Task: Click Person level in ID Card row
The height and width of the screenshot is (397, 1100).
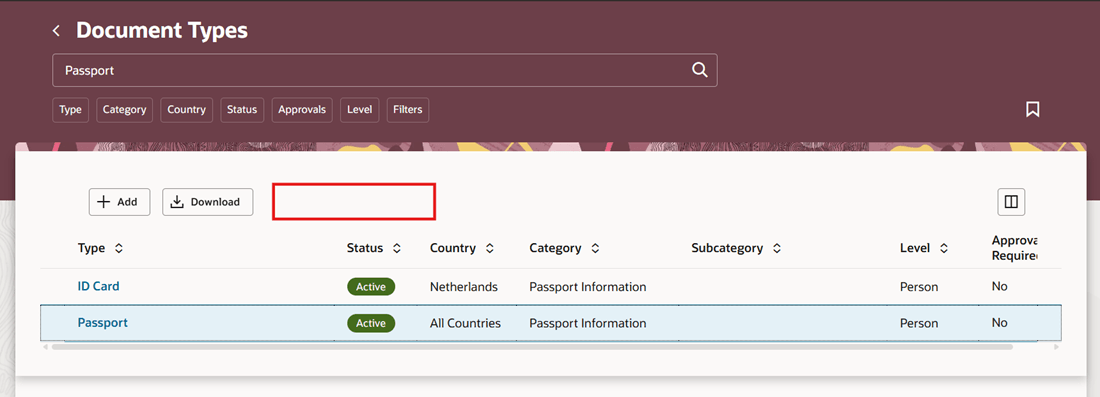Action: 919,287
